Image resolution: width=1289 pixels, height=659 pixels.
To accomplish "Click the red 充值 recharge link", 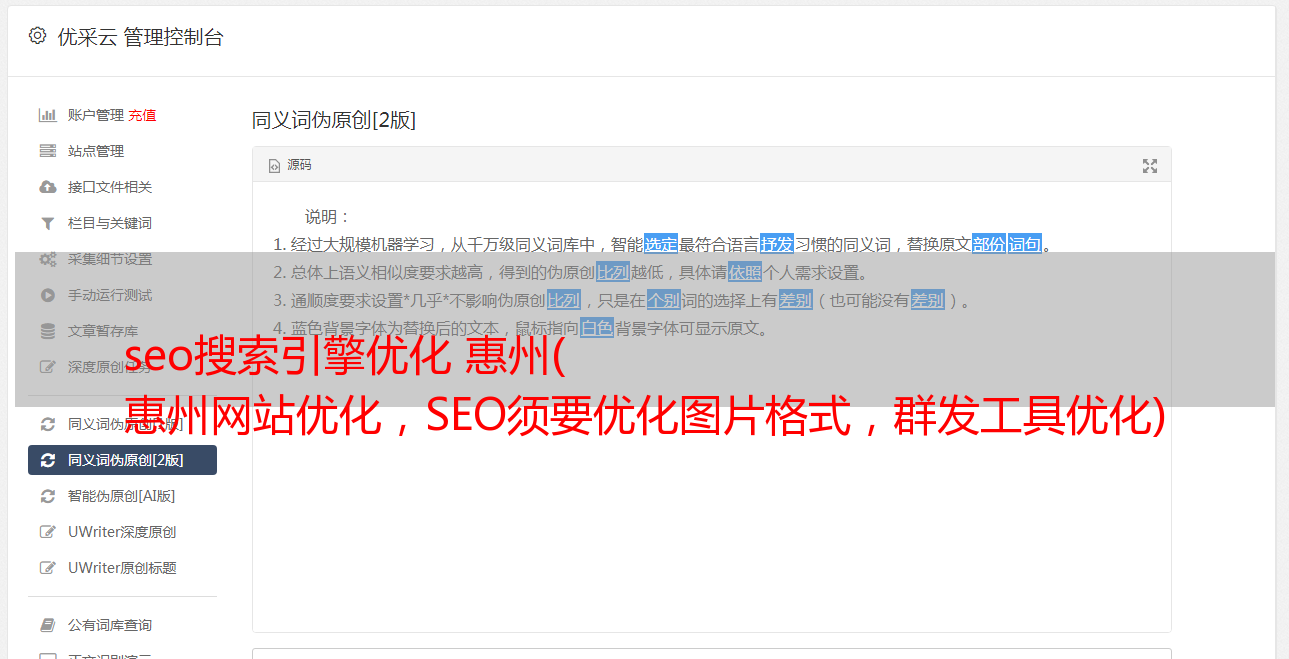I will [142, 115].
